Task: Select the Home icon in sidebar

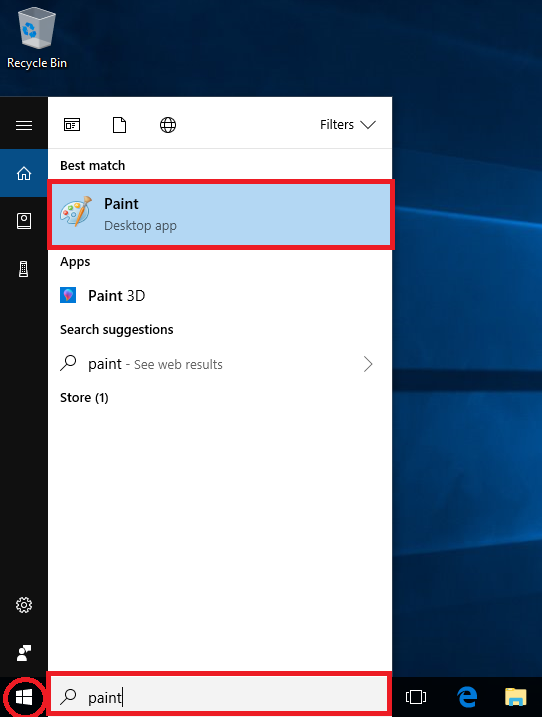Action: point(24,173)
